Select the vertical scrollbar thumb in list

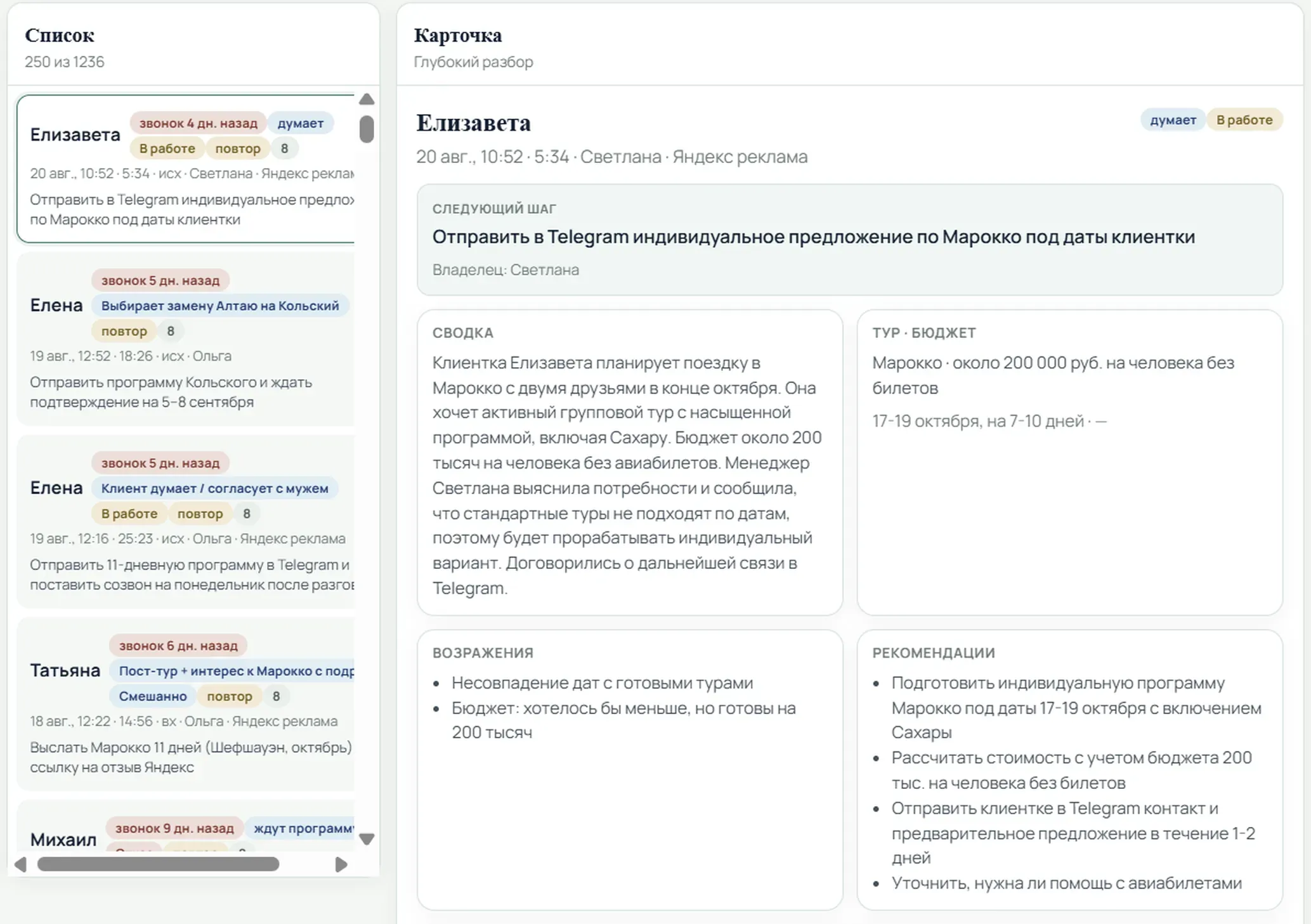click(x=367, y=129)
